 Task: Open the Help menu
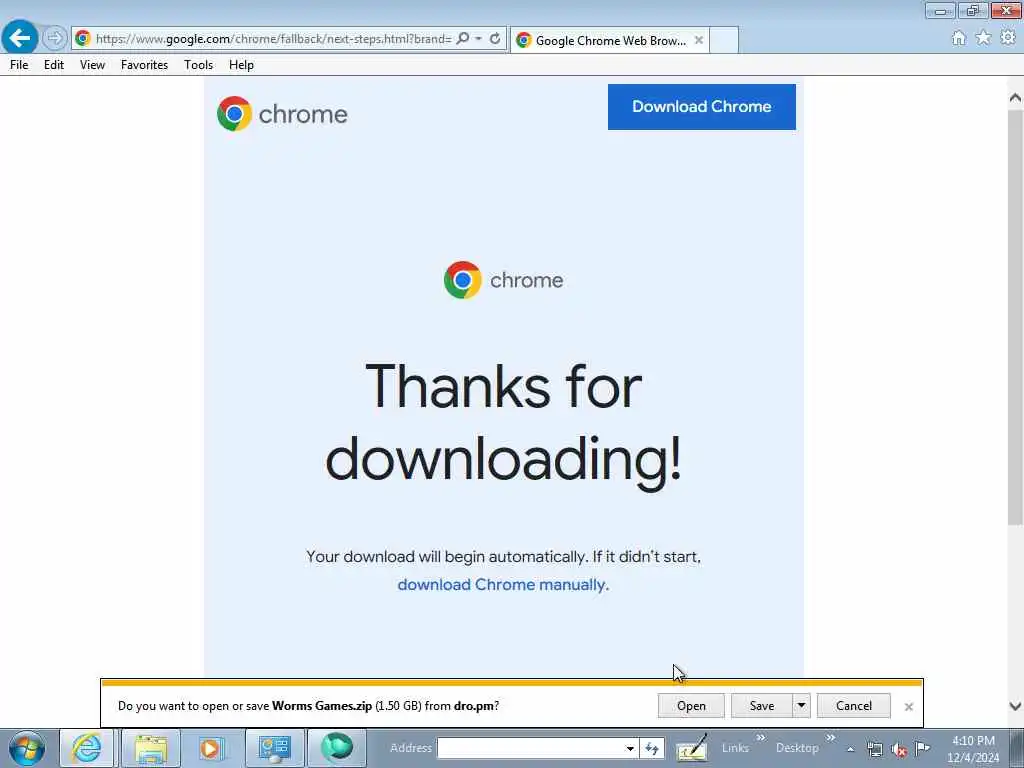(241, 65)
